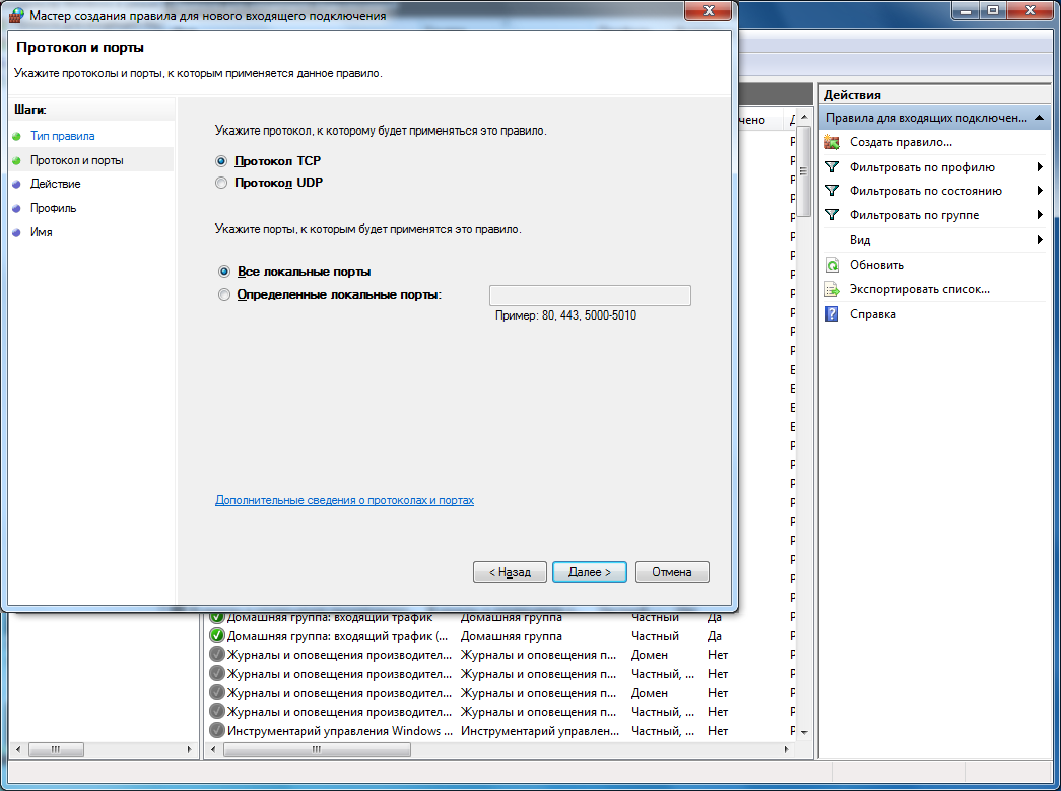Click Обновить action
Viewport: 1061px width, 791px height.
[877, 265]
